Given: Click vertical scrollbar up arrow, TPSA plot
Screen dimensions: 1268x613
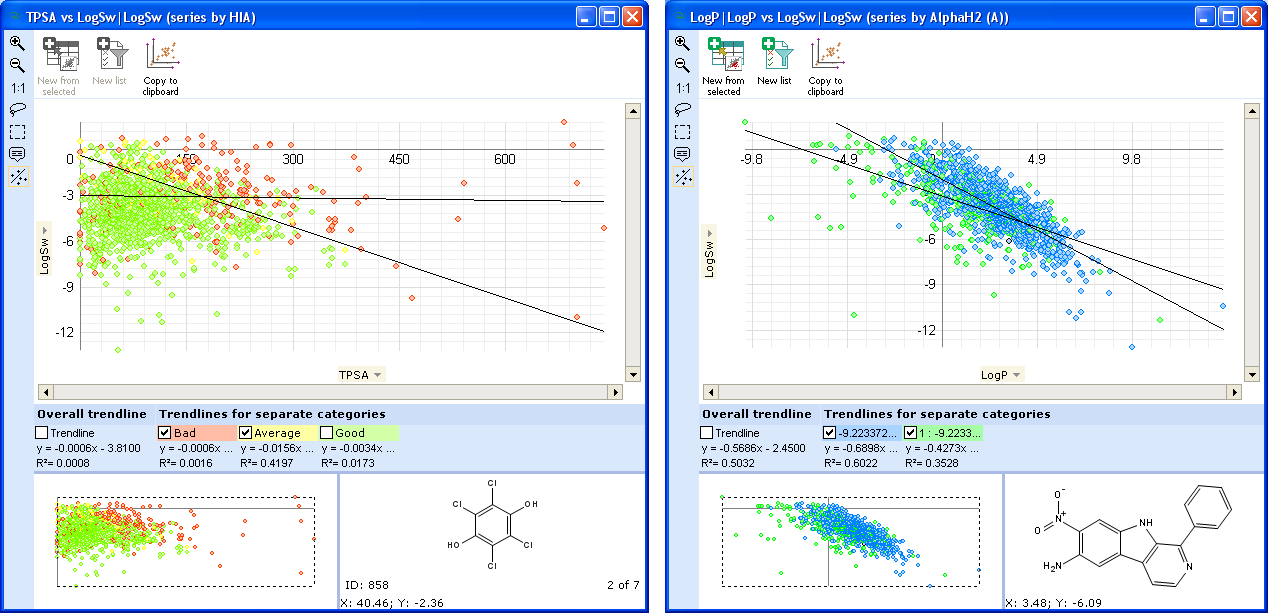Looking at the screenshot, I should tap(632, 111).
